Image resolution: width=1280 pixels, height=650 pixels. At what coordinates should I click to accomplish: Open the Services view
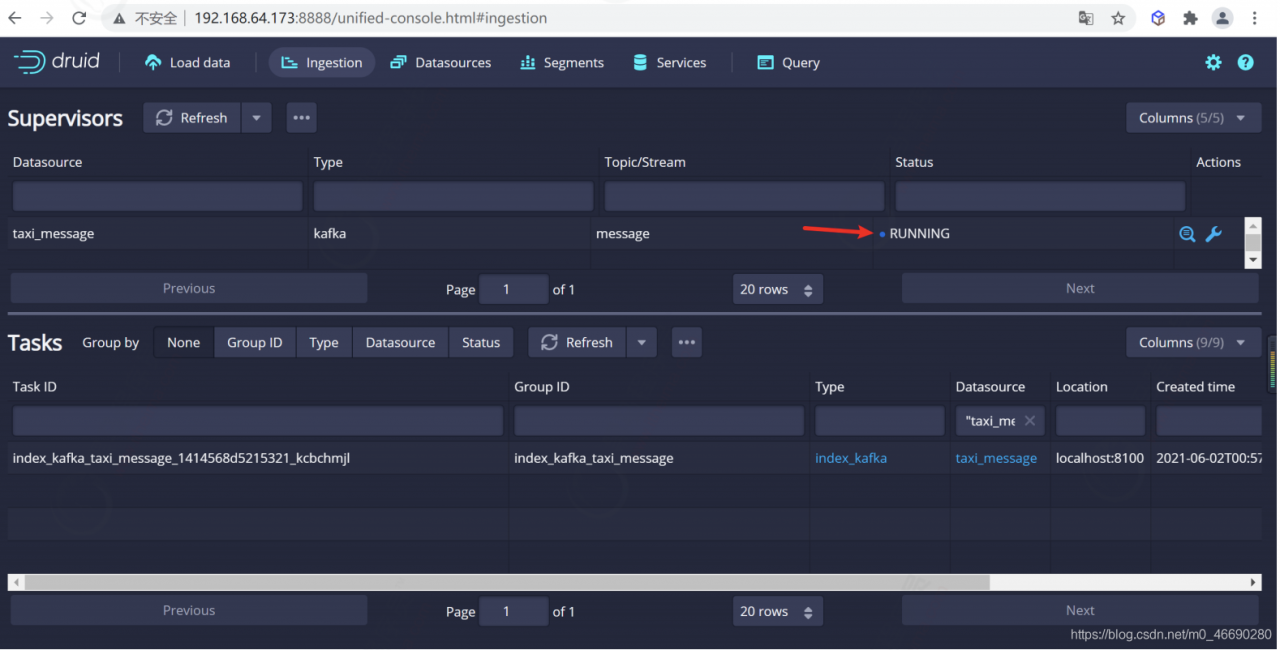coord(669,62)
